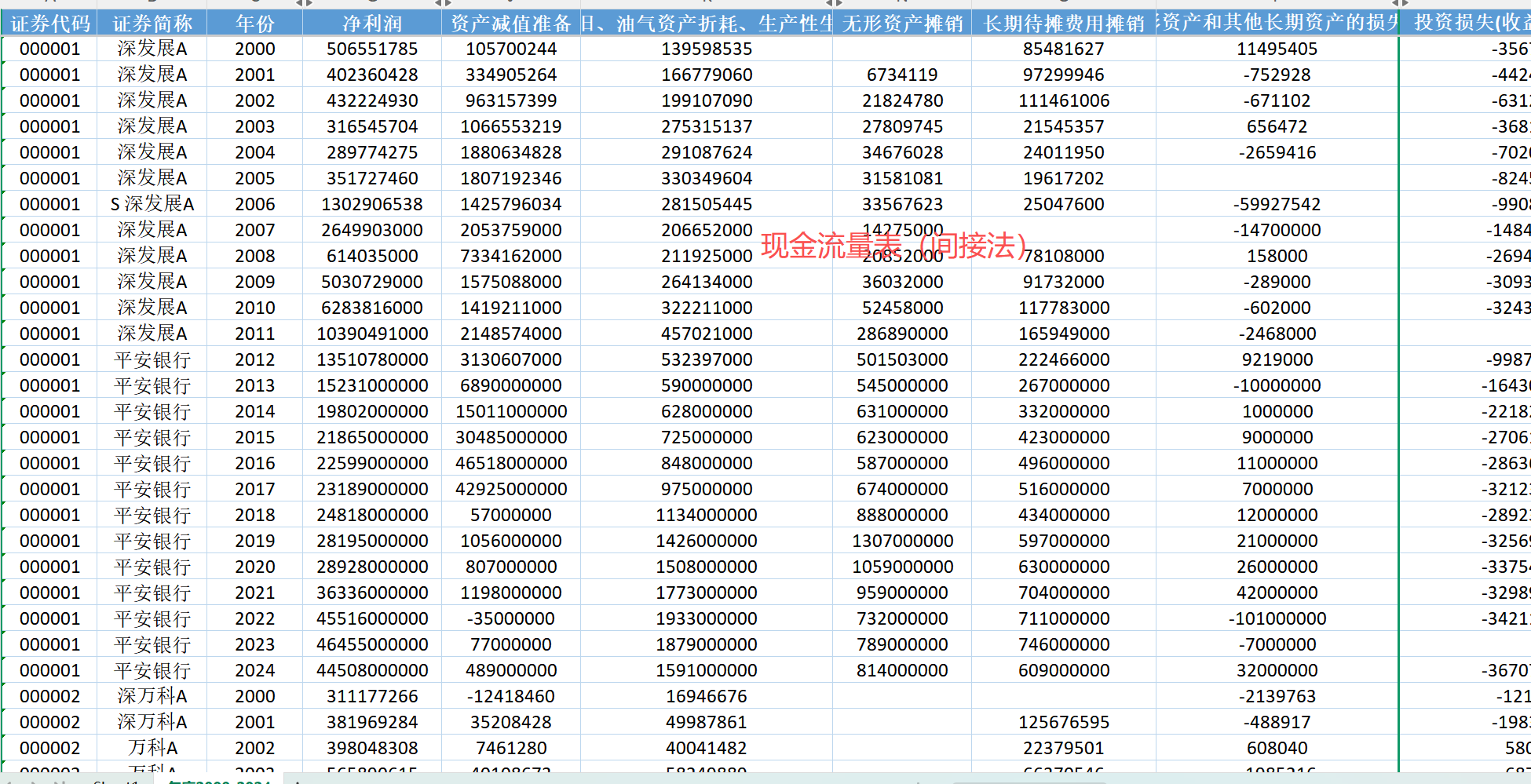
Task: Select the cell with 199107090
Action: click(707, 100)
